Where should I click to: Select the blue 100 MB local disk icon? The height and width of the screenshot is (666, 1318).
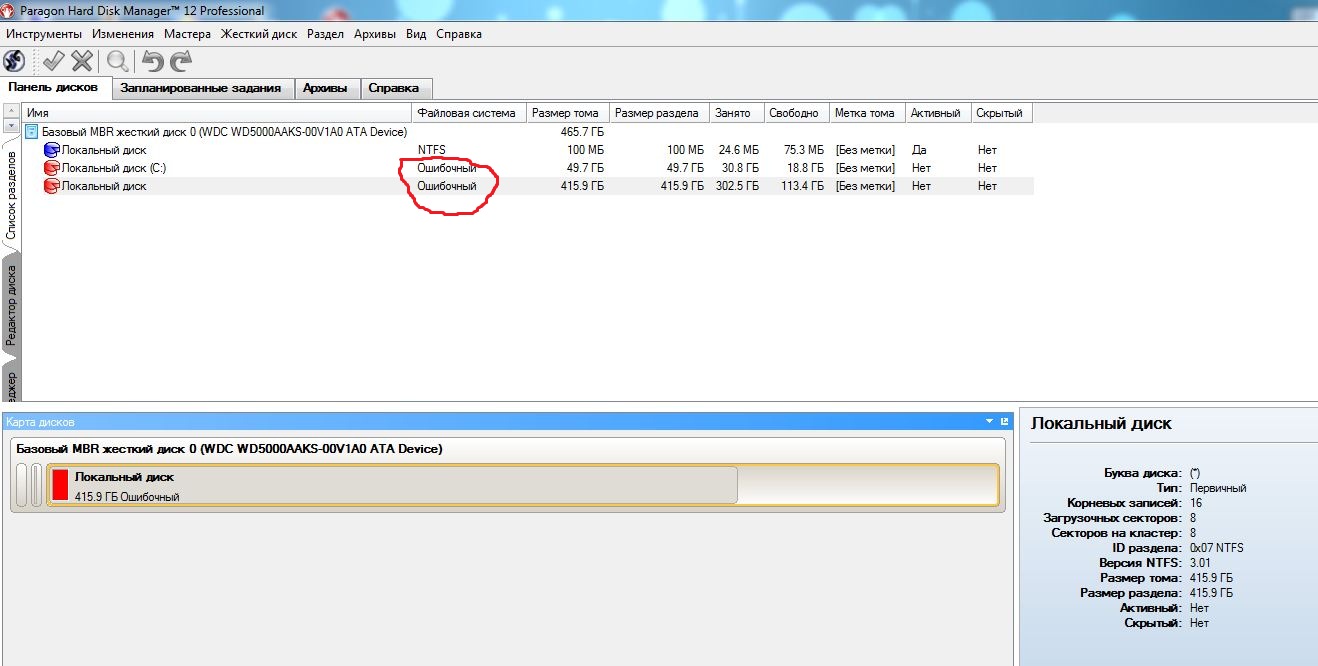pyautogui.click(x=52, y=150)
